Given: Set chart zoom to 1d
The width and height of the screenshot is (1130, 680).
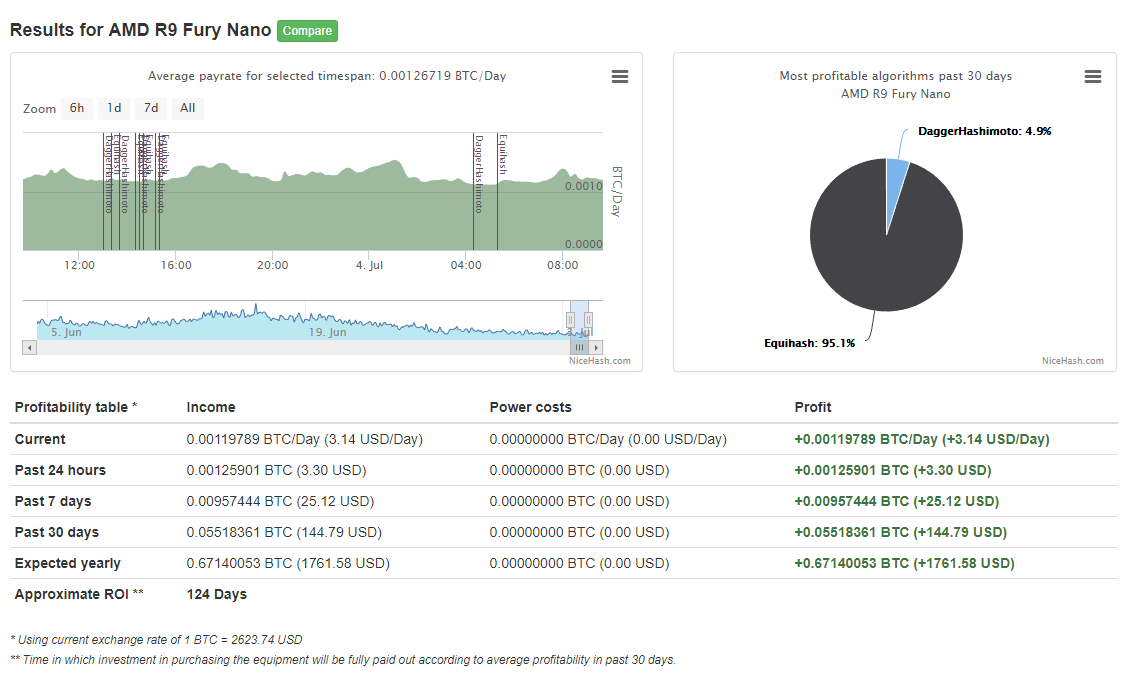Looking at the screenshot, I should click(114, 108).
